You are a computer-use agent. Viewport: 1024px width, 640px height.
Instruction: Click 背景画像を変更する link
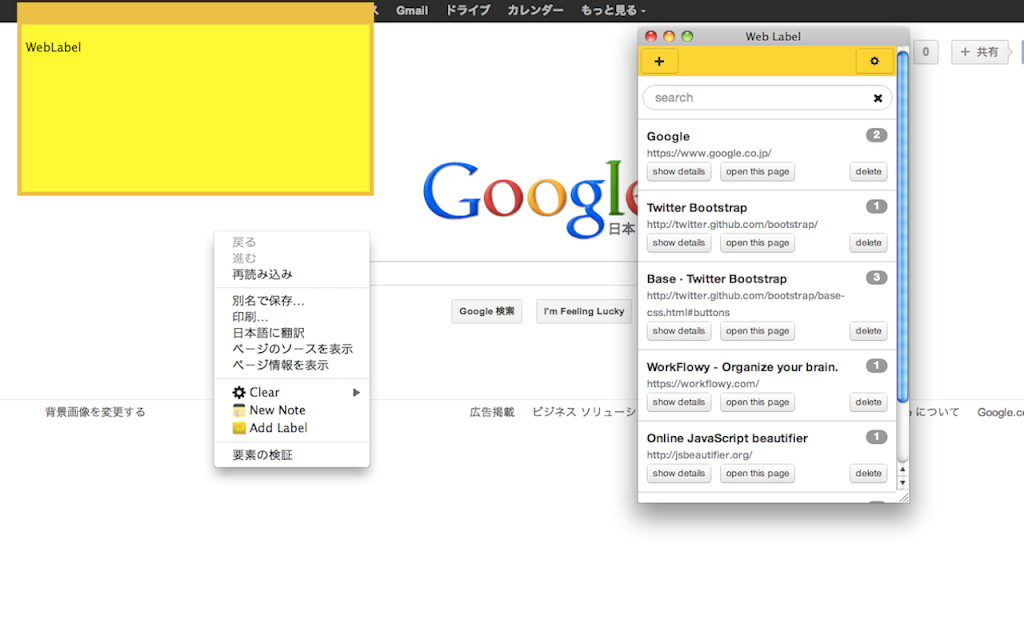95,412
